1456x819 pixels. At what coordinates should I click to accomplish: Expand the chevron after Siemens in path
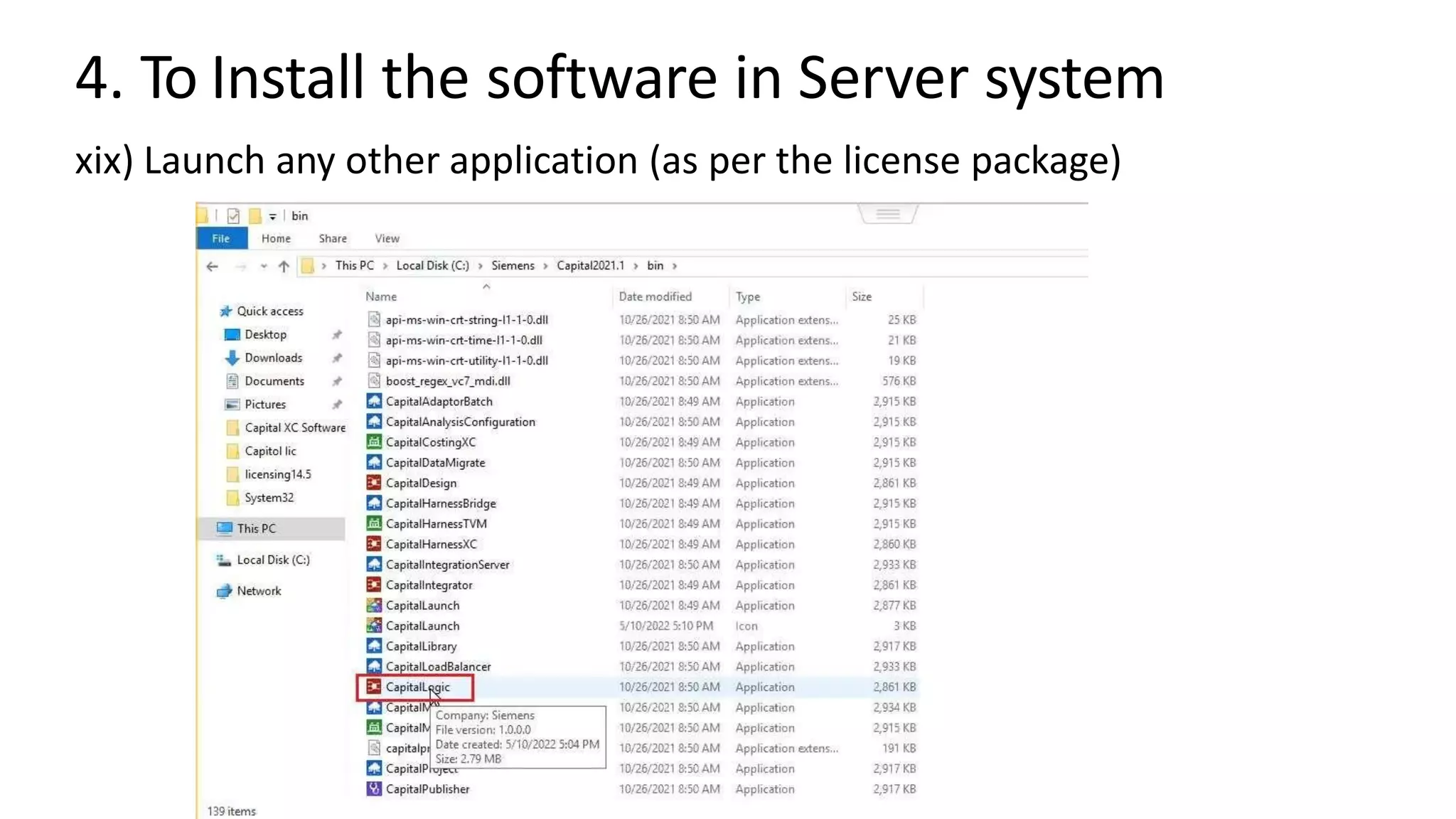(545, 266)
